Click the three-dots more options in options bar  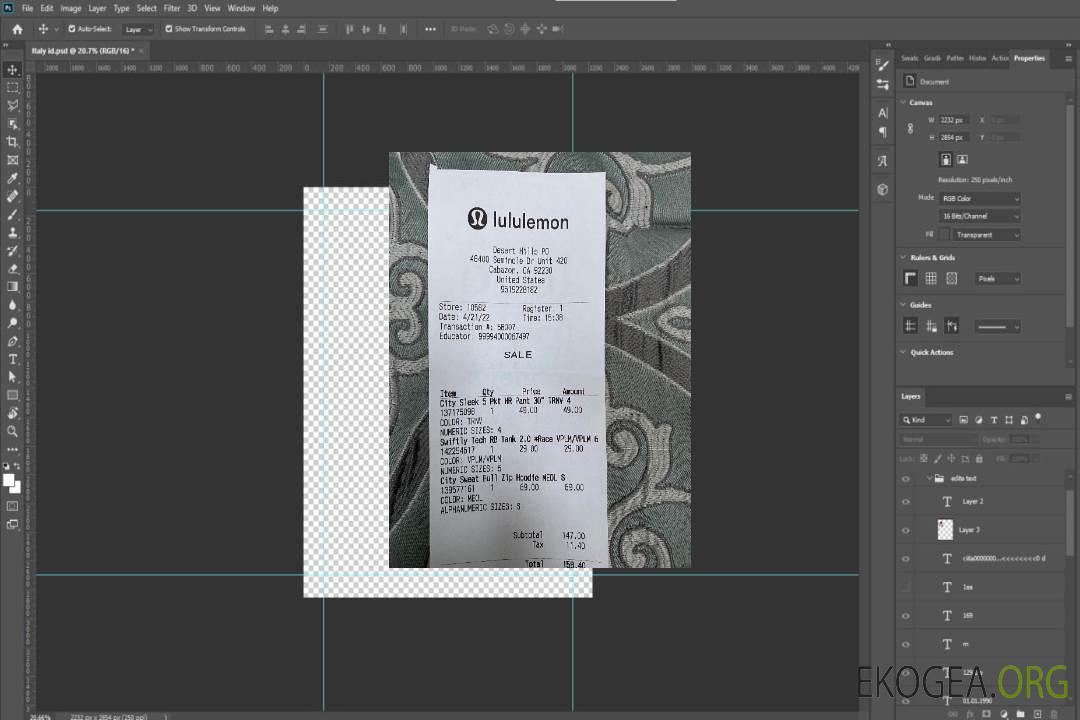click(430, 29)
